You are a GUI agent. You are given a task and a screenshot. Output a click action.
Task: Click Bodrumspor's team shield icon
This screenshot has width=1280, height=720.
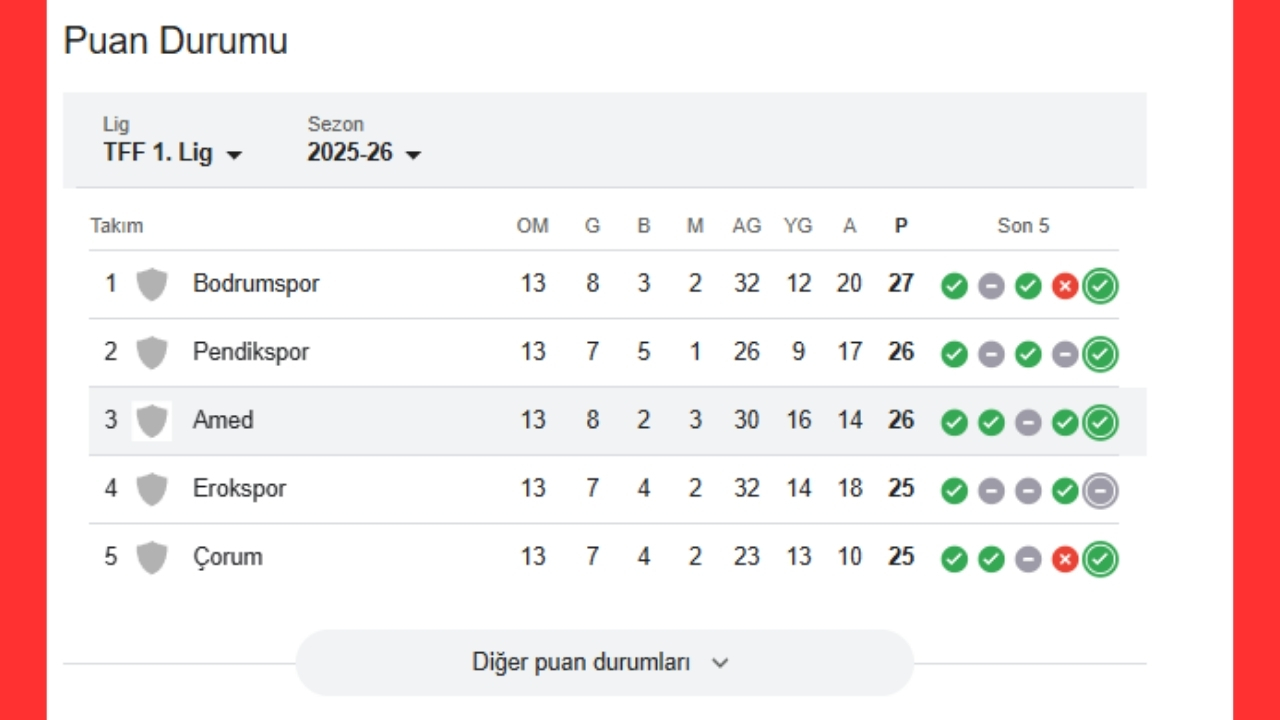click(152, 284)
